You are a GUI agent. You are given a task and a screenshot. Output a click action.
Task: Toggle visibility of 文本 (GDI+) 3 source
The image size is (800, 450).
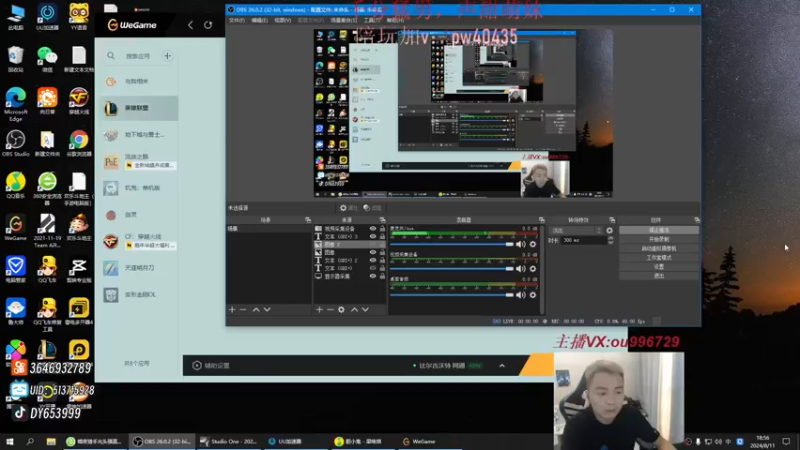(x=373, y=237)
